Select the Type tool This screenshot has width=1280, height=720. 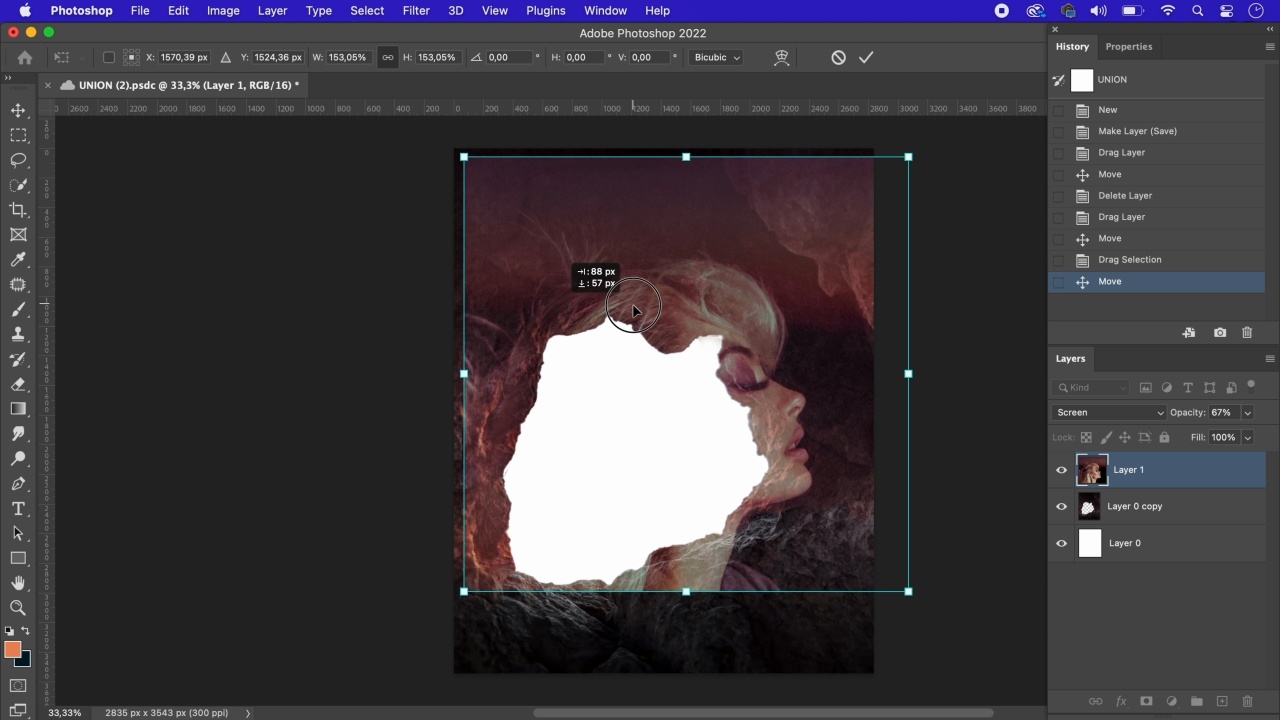coord(18,509)
